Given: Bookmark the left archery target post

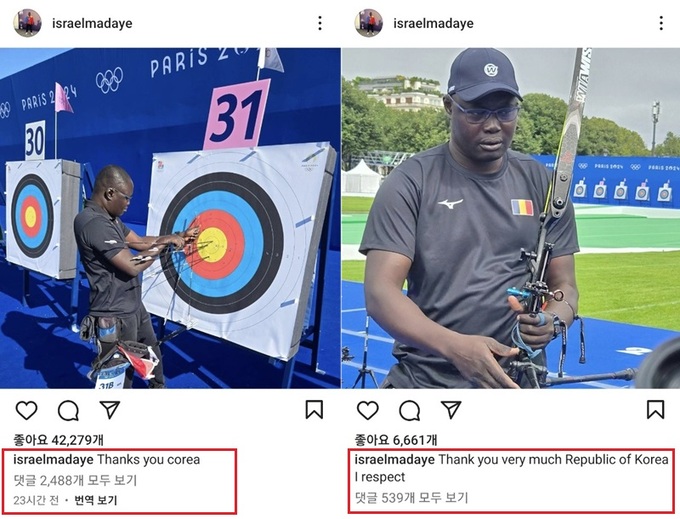Looking at the screenshot, I should click(x=314, y=410).
